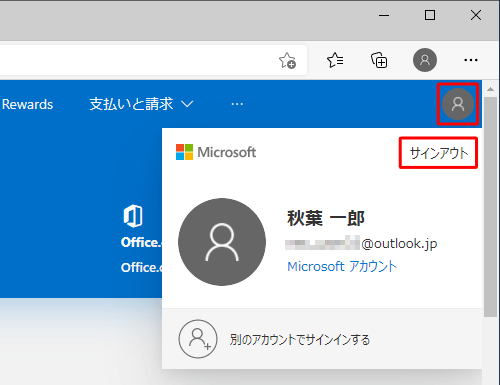Click the Microsoft account avatar in header
Viewport: 500px width, 385px height.
click(x=458, y=104)
